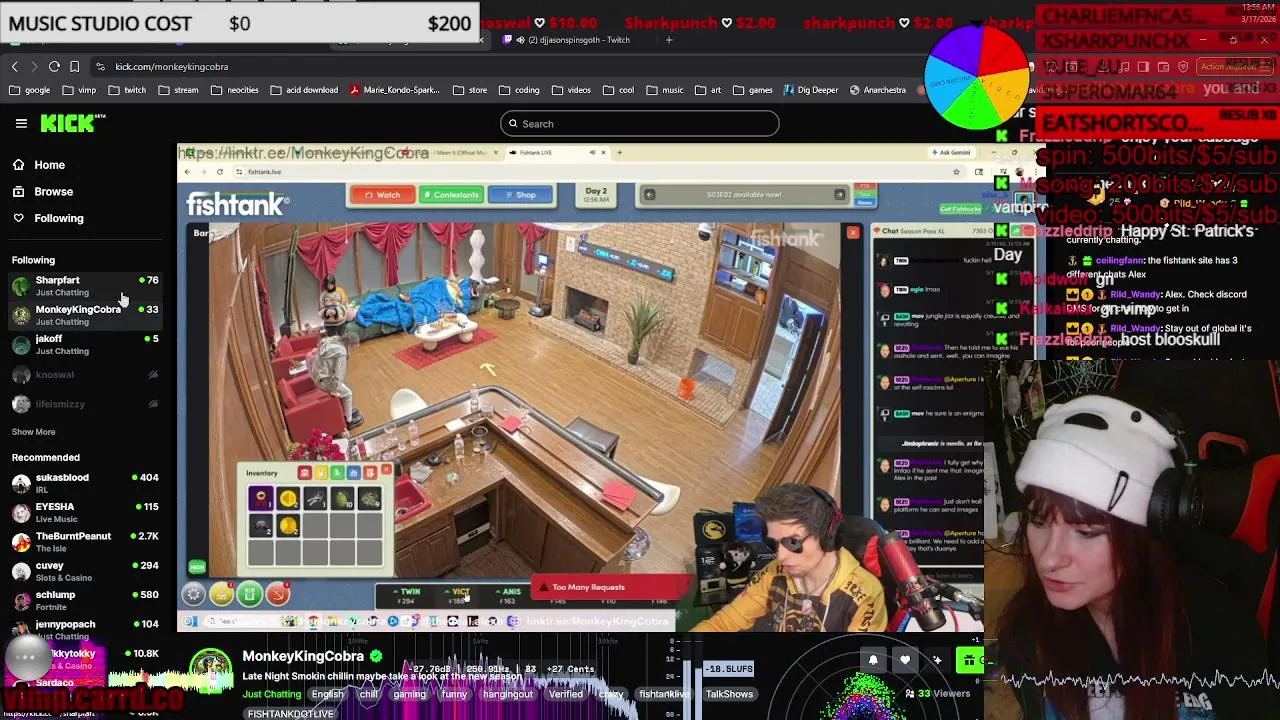Open the acid download bookmarks folder
1280x720 pixels.
click(x=304, y=90)
